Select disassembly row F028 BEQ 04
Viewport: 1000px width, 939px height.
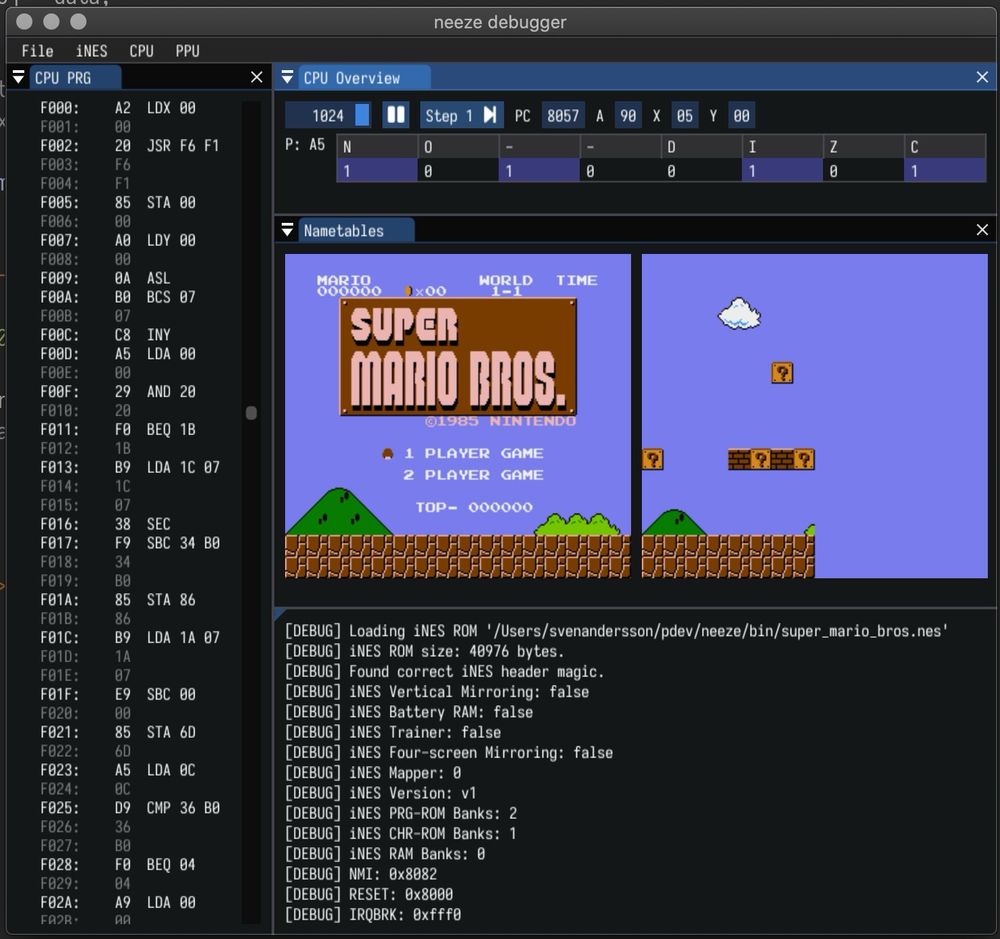[x=118, y=864]
